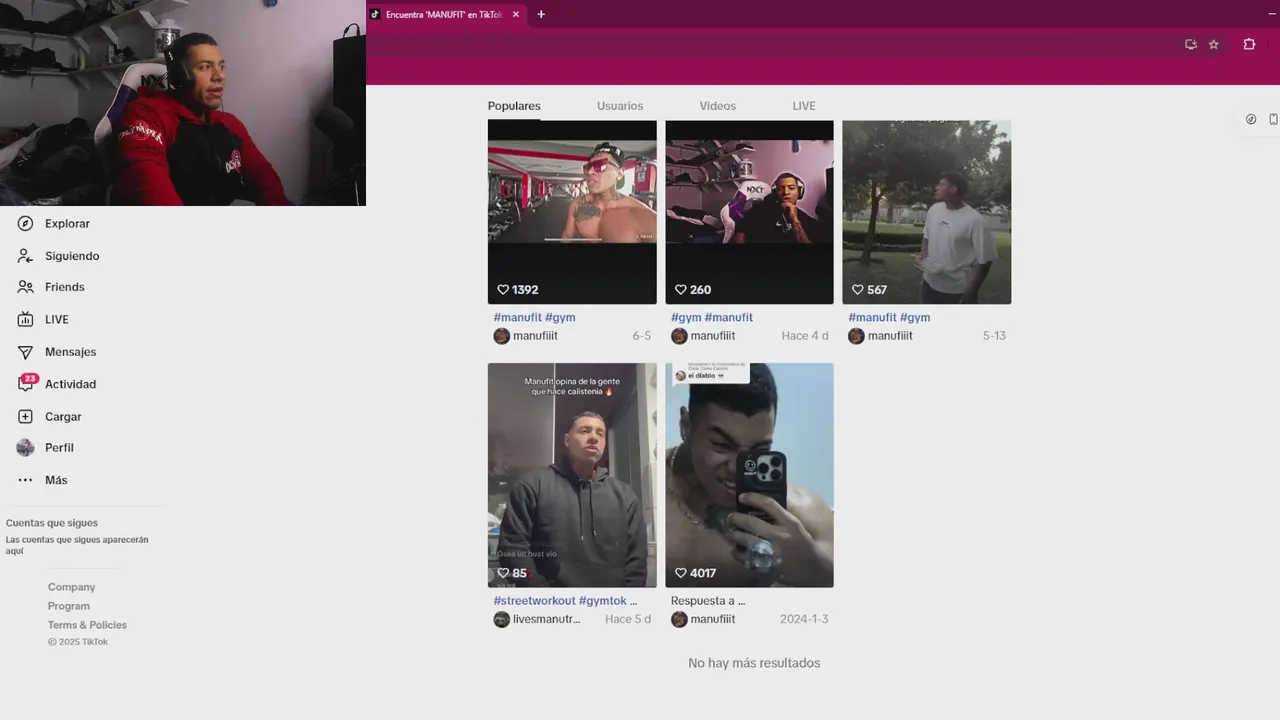Click manufiiit avatar under the 6-5 video
Viewport: 1280px width, 720px height.
[502, 336]
